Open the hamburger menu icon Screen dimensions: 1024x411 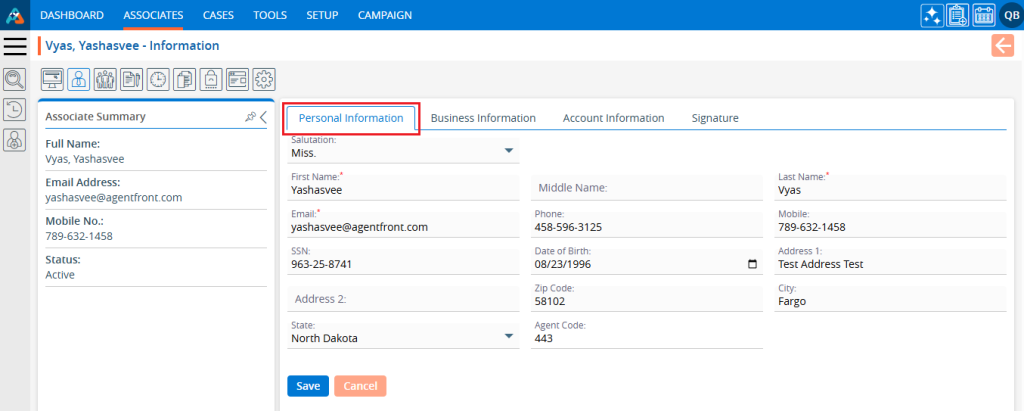point(15,46)
